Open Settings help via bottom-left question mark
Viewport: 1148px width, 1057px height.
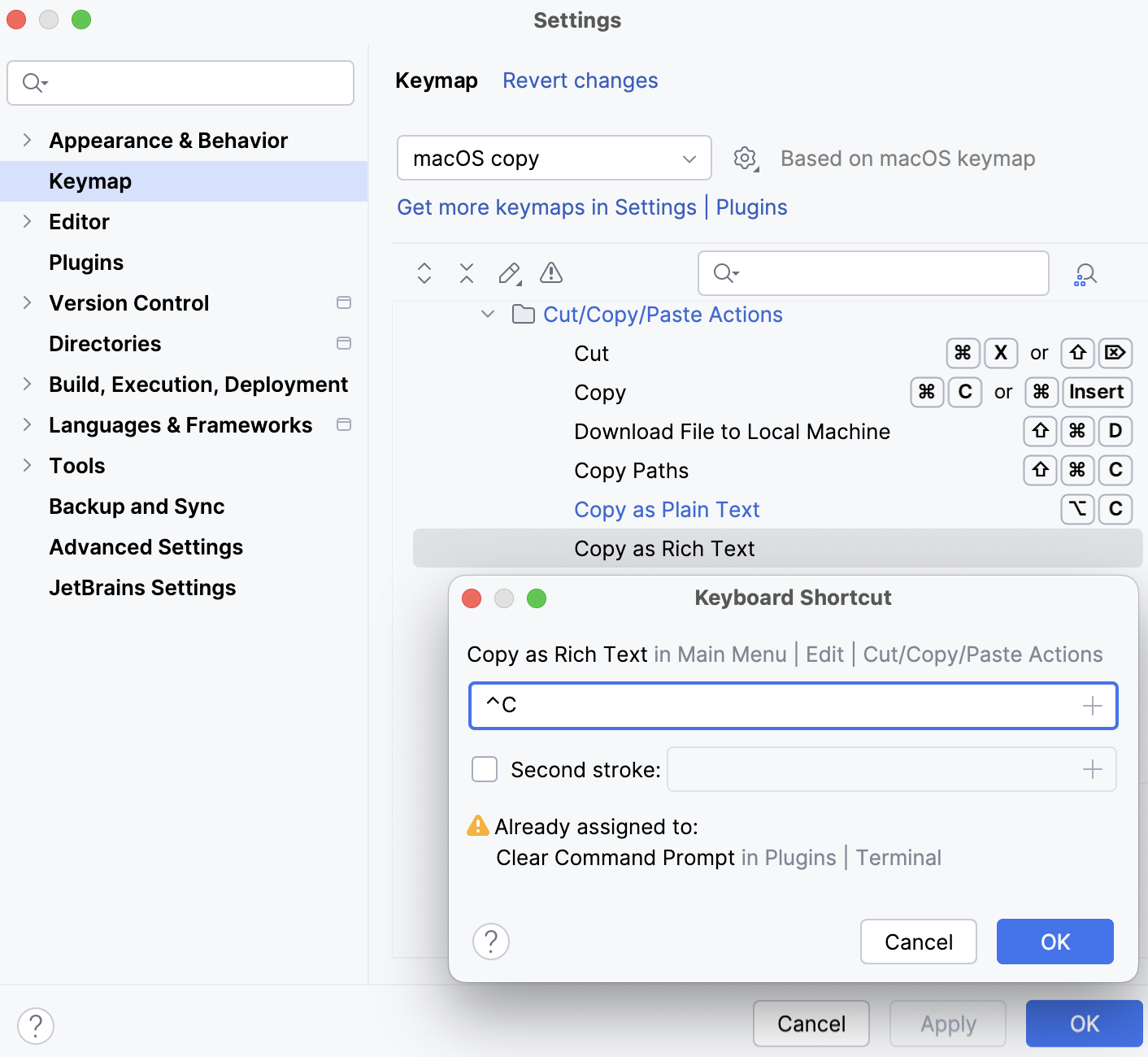[35, 1026]
